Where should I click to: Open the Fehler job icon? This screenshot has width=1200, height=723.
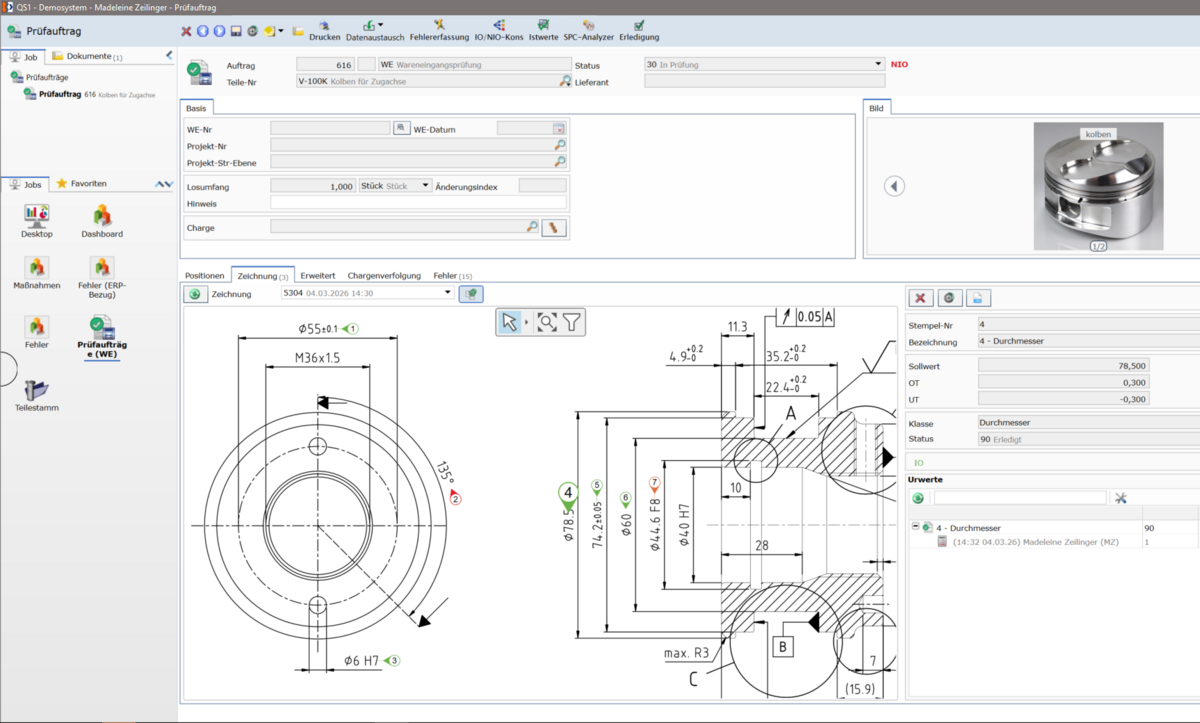point(37,332)
